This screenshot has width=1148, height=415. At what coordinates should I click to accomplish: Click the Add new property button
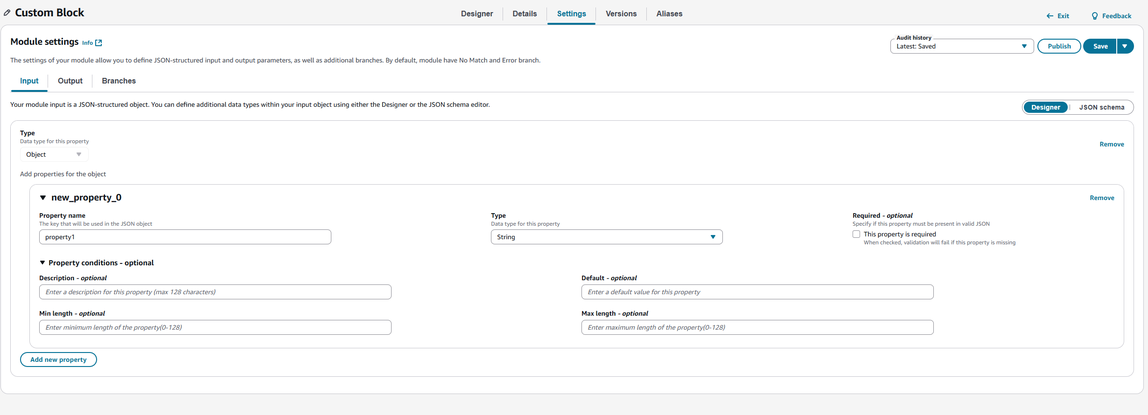click(58, 359)
